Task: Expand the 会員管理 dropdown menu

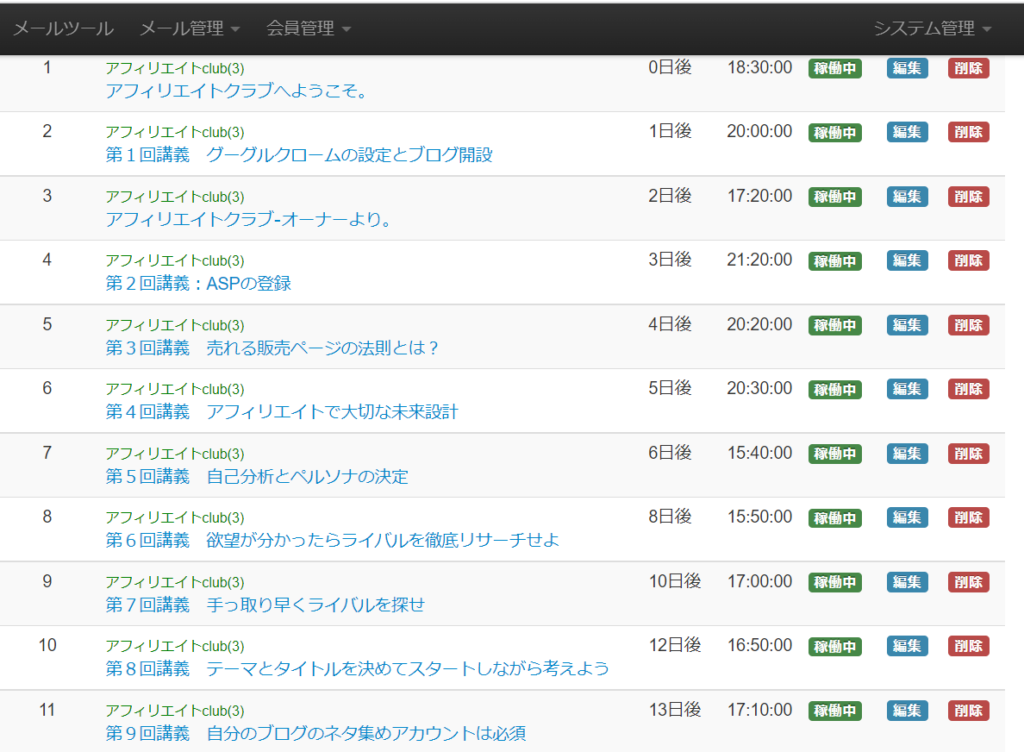Action: point(308,28)
